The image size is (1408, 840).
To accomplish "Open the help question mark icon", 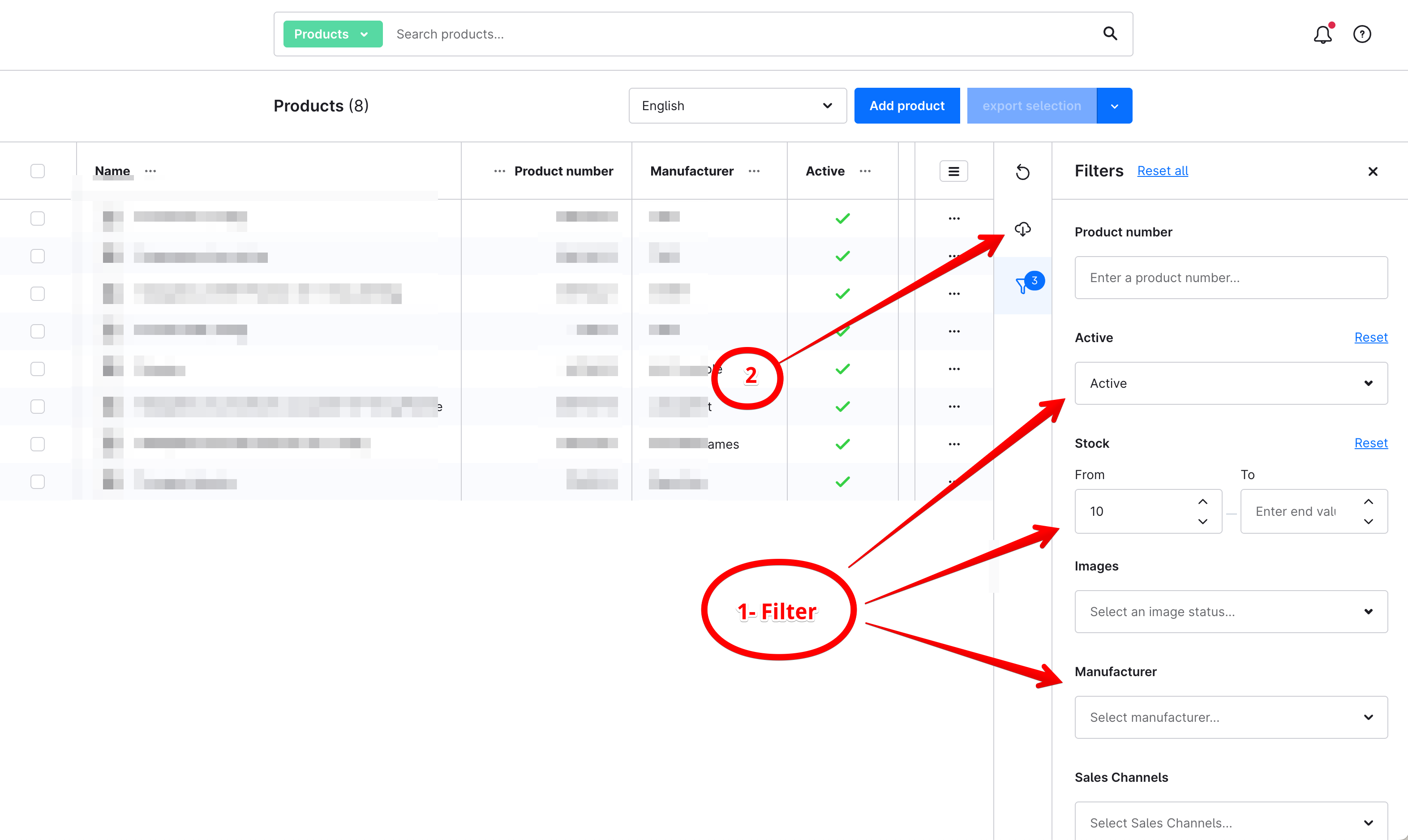I will tap(1362, 34).
